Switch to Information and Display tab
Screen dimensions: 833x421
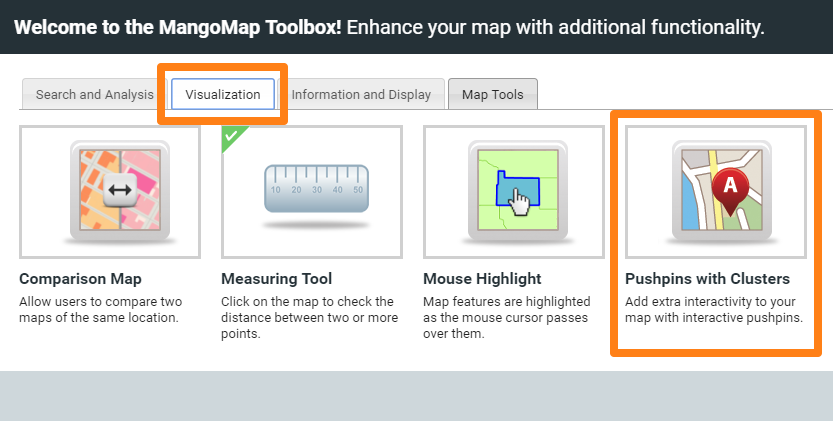pos(361,94)
